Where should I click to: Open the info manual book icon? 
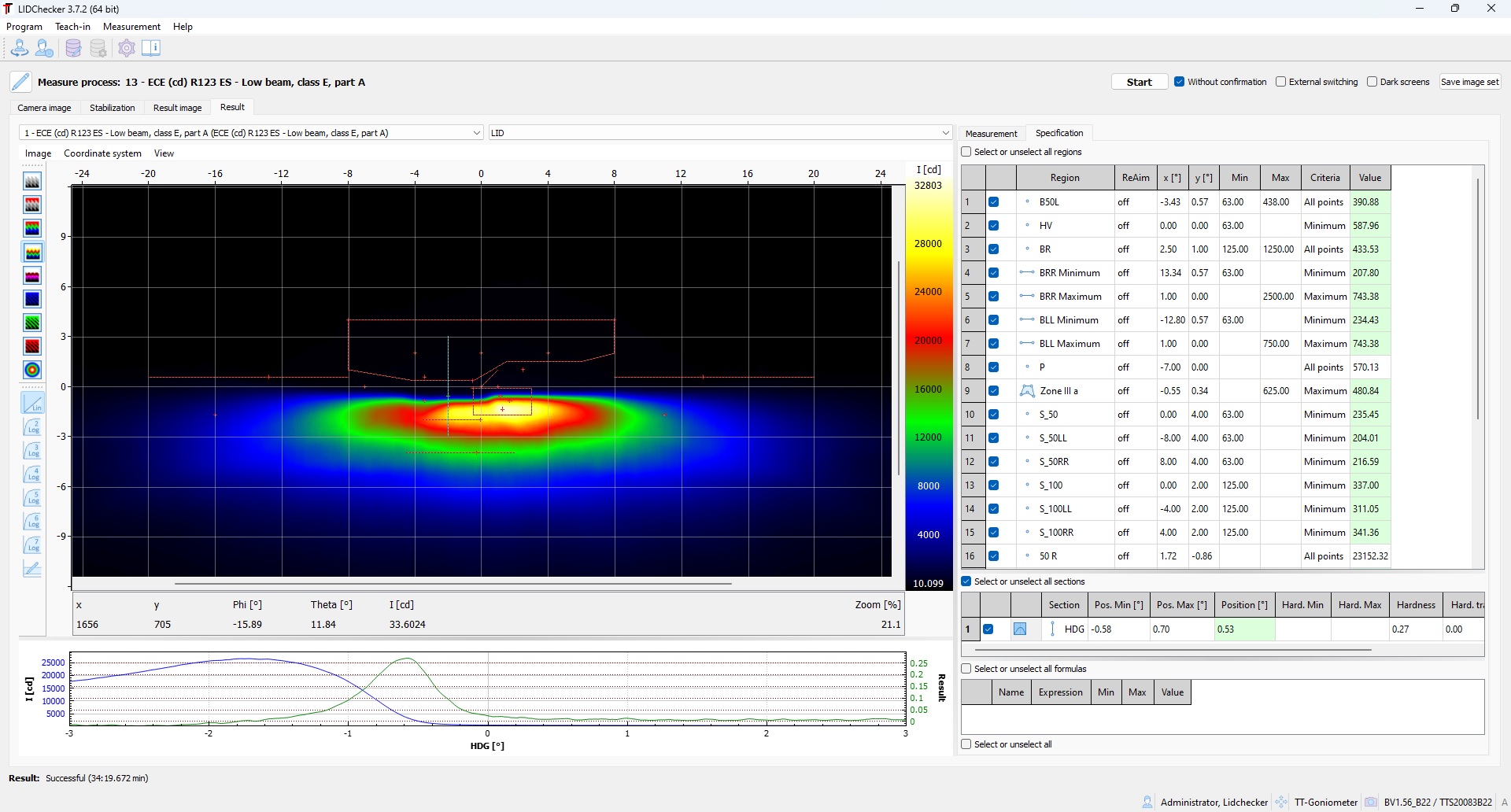click(151, 49)
